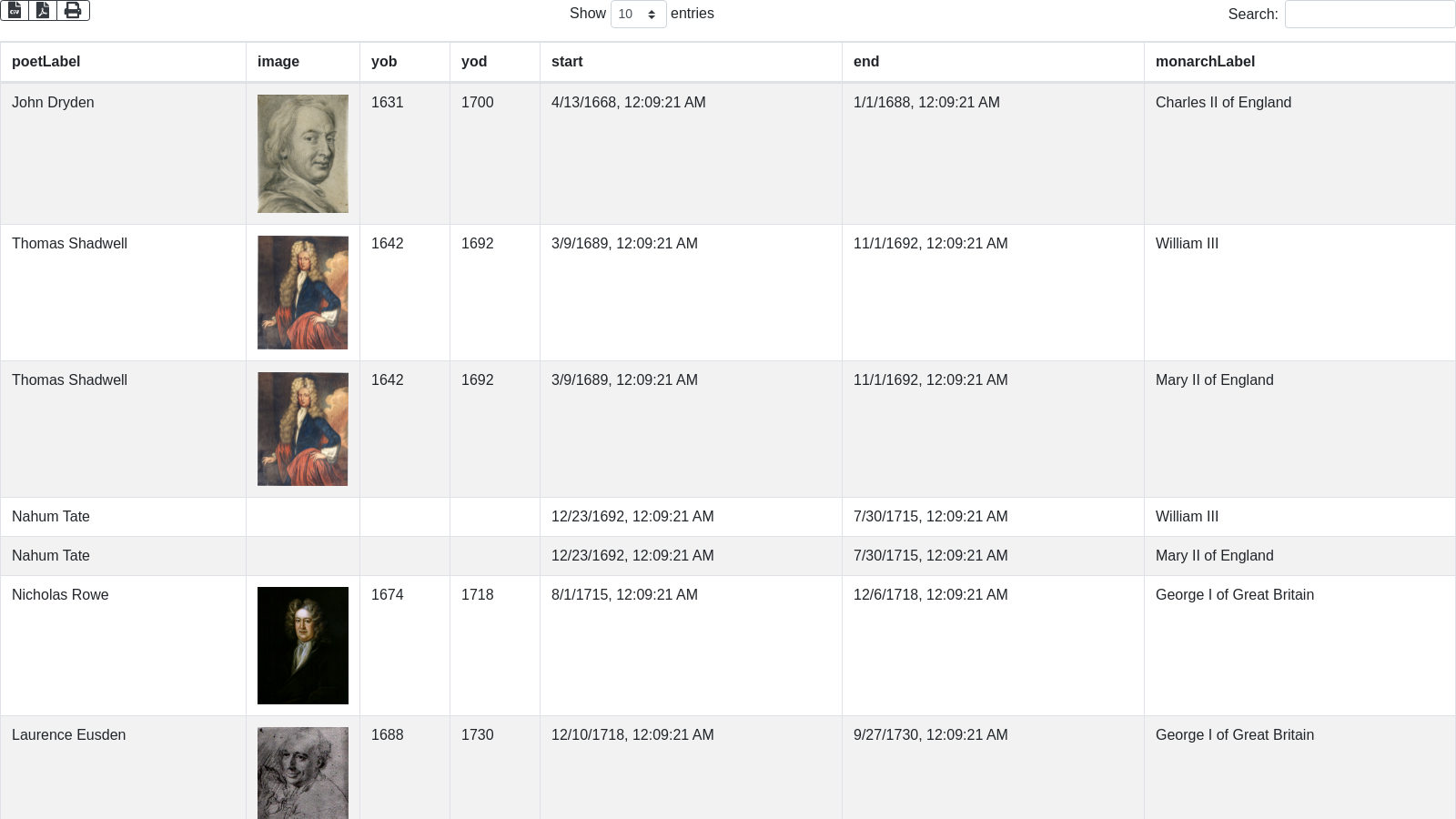Sort by the yod column header
The height and width of the screenshot is (819, 1456).
[x=474, y=62]
